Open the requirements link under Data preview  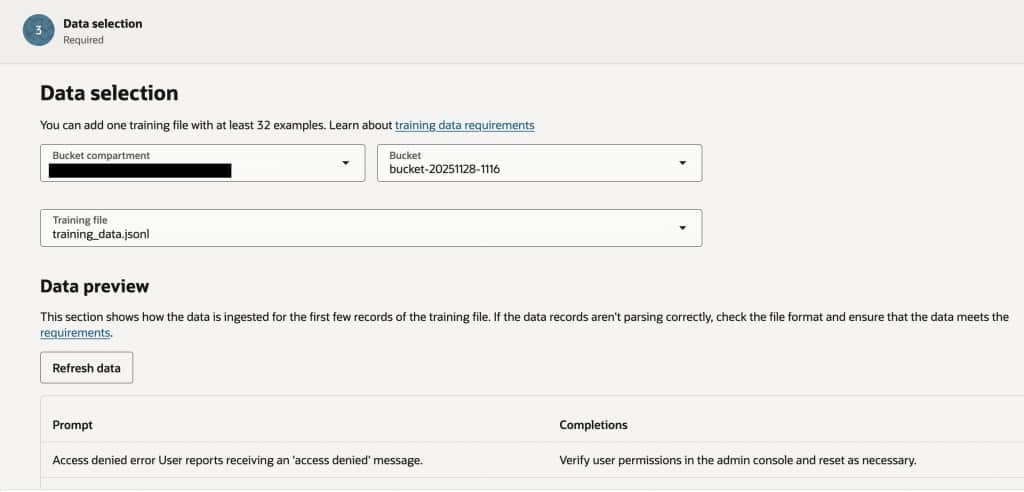[x=75, y=333]
